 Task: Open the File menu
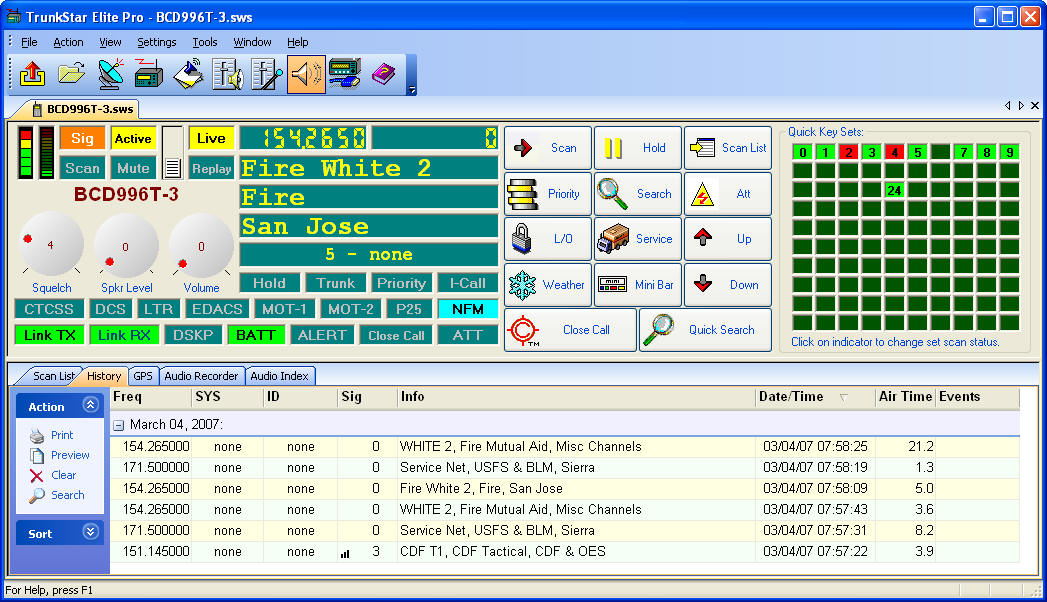(x=29, y=42)
